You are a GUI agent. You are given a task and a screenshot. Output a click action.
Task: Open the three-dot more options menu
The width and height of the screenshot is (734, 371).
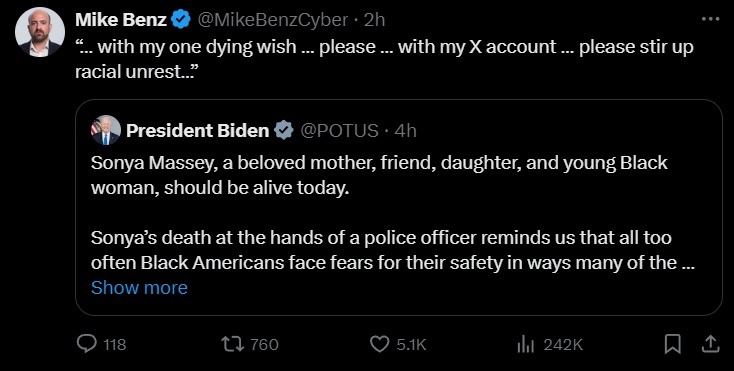pyautogui.click(x=711, y=19)
